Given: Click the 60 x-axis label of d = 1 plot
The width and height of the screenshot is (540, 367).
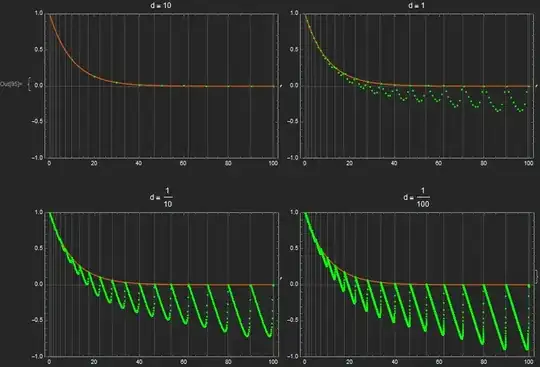Looking at the screenshot, I should pos(438,163).
